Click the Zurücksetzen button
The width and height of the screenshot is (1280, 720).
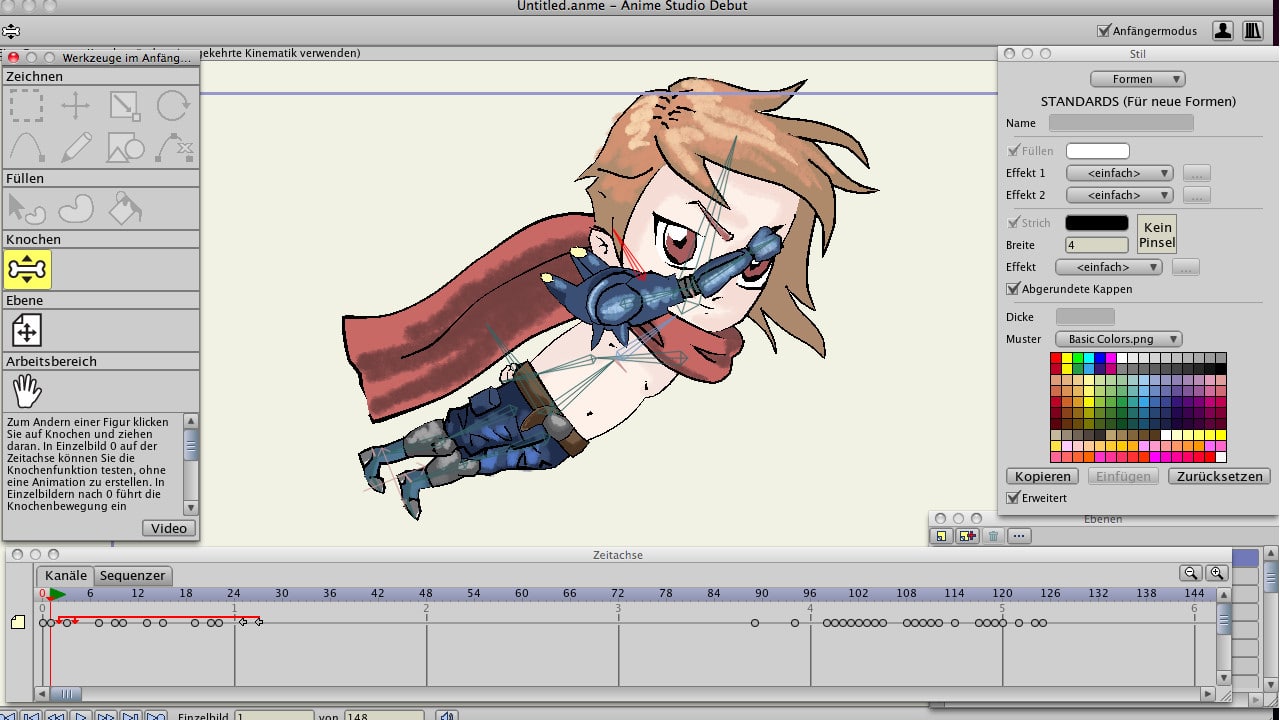pyautogui.click(x=1219, y=476)
